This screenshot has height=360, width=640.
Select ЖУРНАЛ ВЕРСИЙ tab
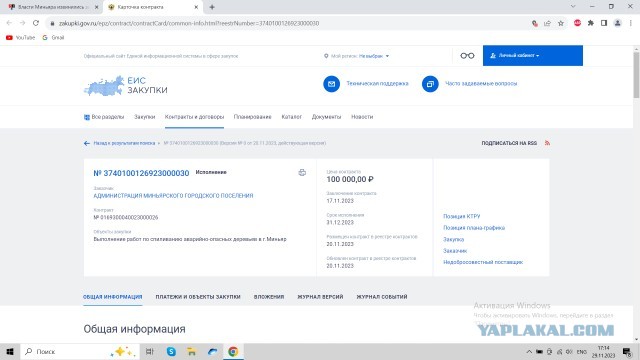pos(320,297)
